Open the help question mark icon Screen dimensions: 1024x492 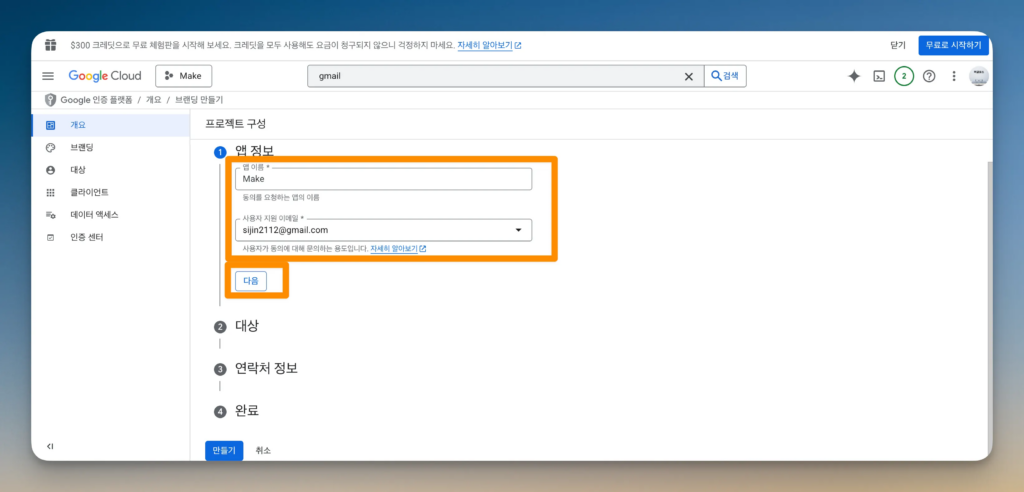929,76
